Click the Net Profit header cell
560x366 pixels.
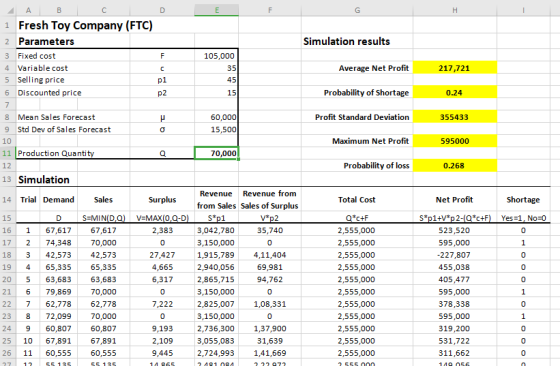click(x=454, y=200)
